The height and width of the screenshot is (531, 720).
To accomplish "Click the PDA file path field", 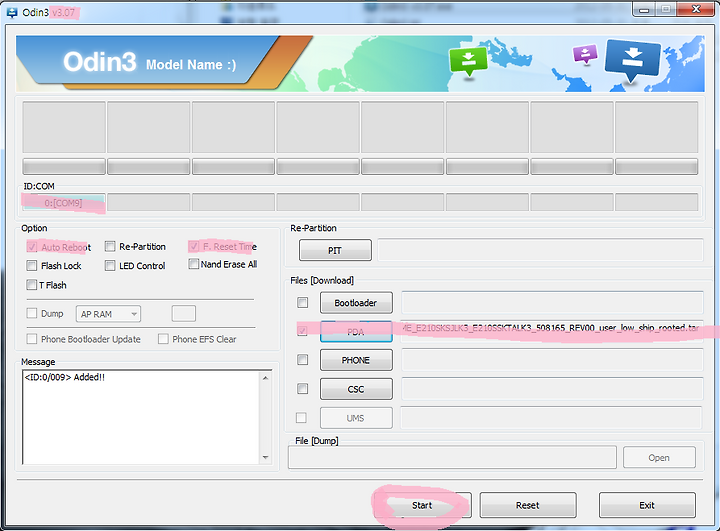I will (552, 331).
